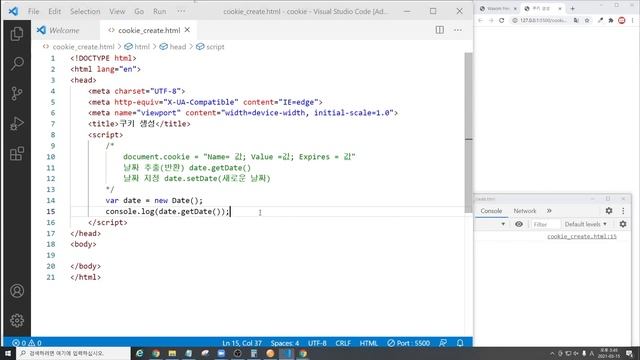
Task: Open Windows notification center
Action: coord(630,353)
